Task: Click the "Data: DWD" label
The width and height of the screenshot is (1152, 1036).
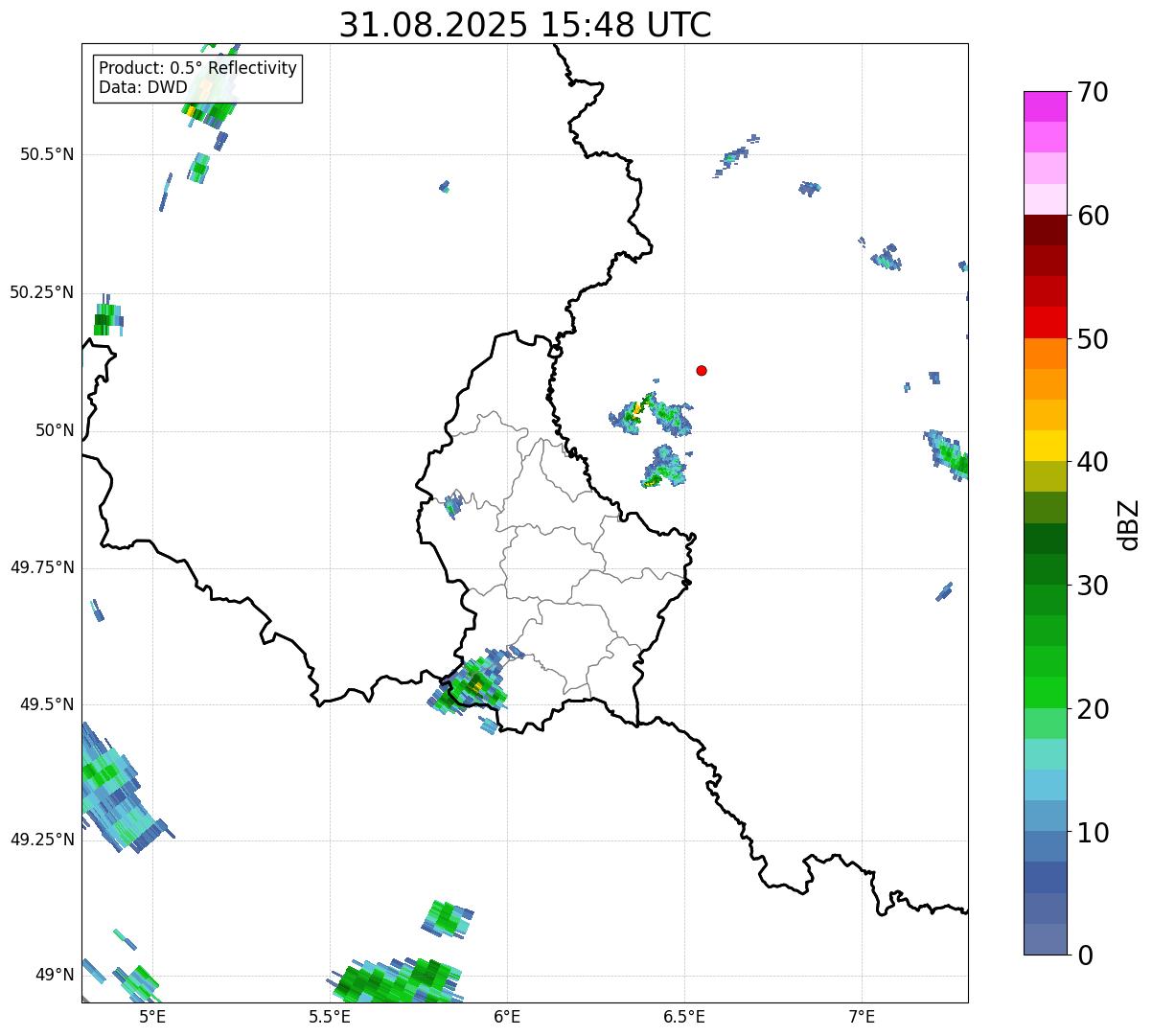Action: click(143, 87)
